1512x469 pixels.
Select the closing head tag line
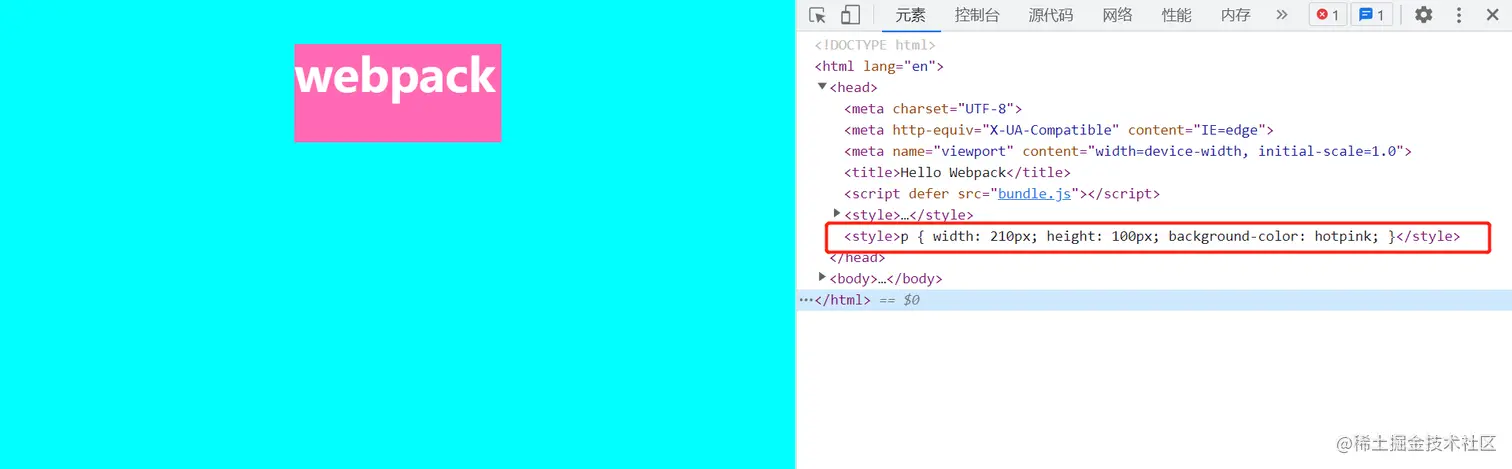pos(857,257)
